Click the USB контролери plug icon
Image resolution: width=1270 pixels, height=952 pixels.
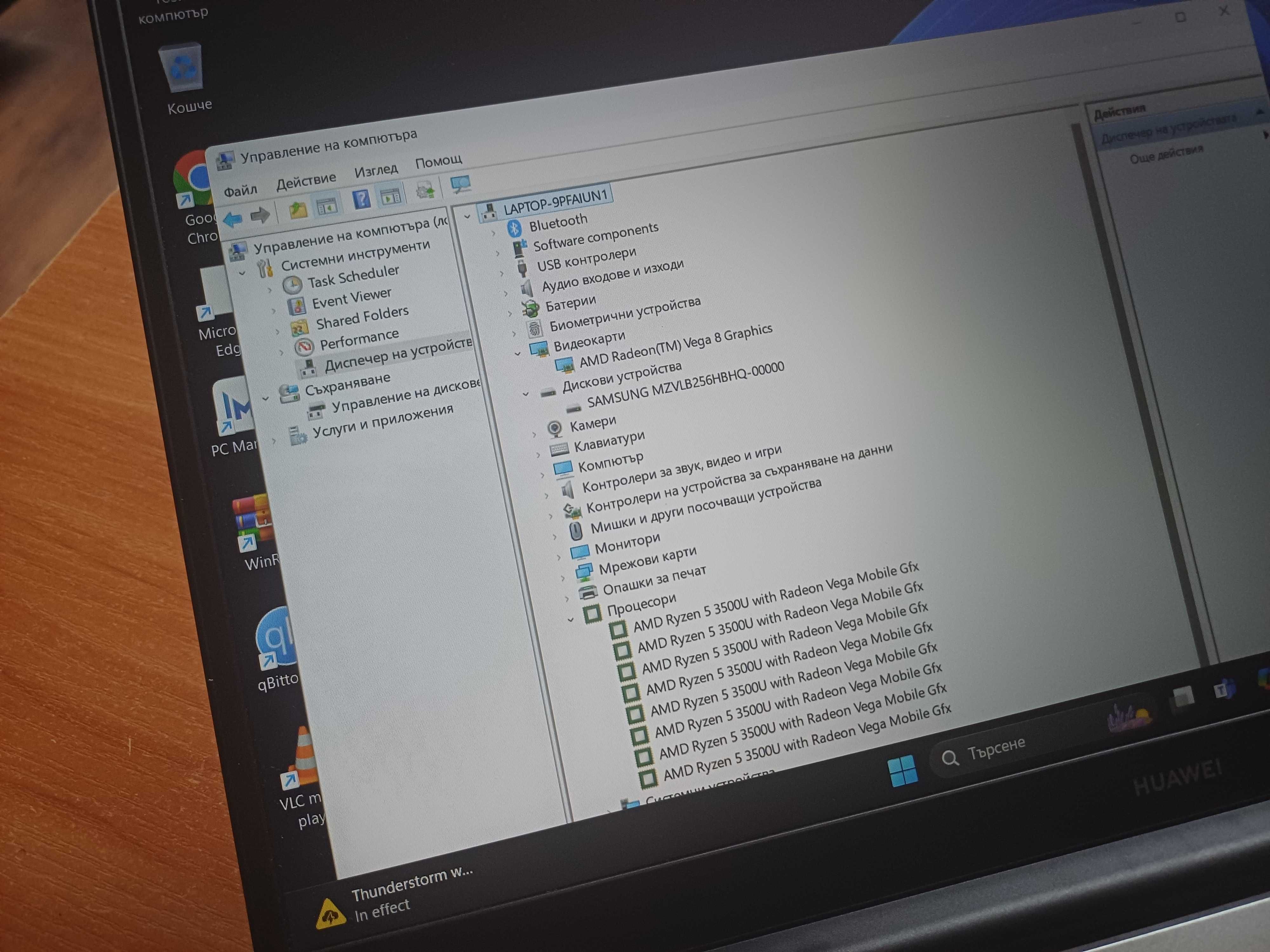tap(522, 268)
